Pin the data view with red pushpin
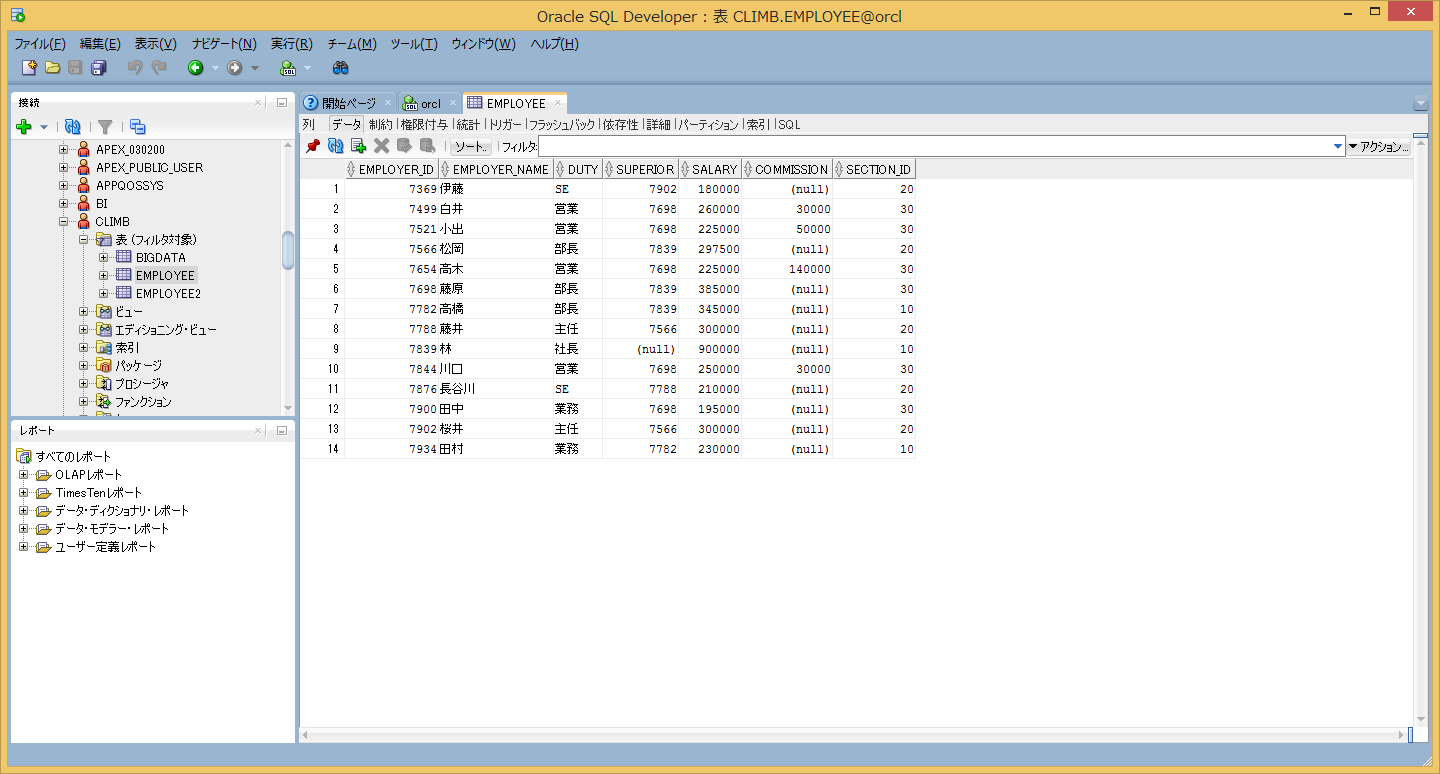The height and width of the screenshot is (774, 1440). pos(313,146)
